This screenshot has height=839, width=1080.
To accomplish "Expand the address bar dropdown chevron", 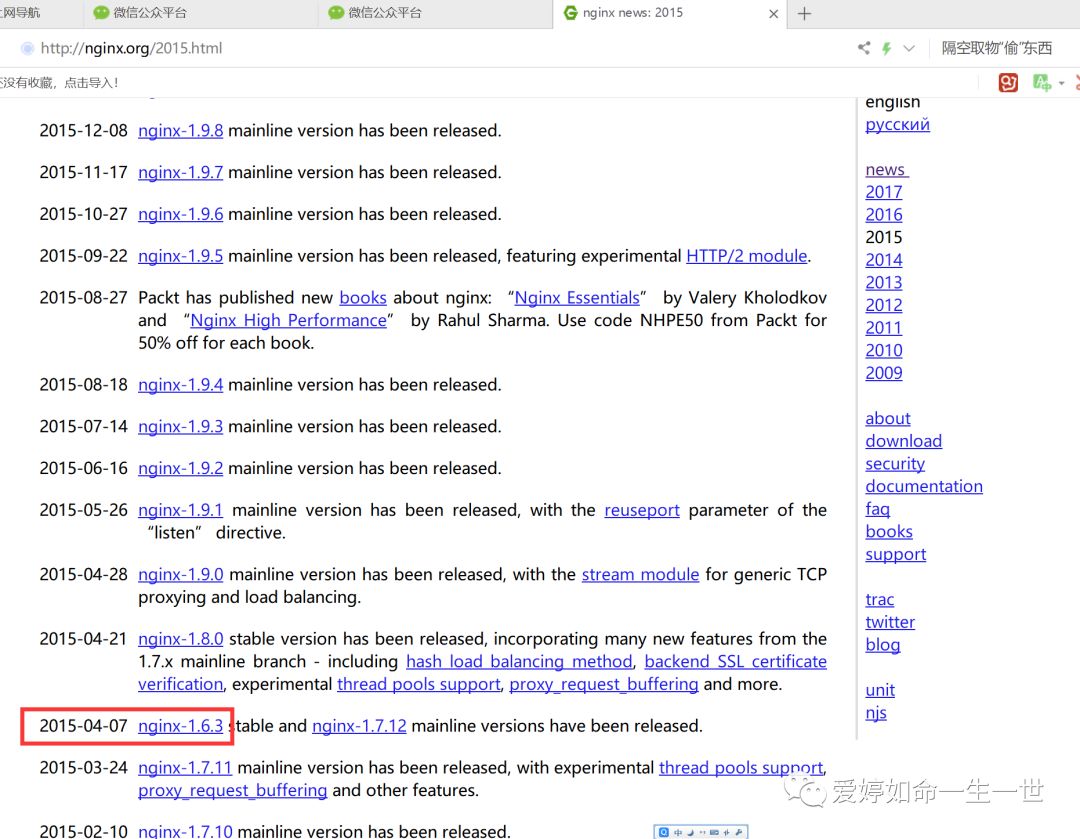I will (909, 48).
